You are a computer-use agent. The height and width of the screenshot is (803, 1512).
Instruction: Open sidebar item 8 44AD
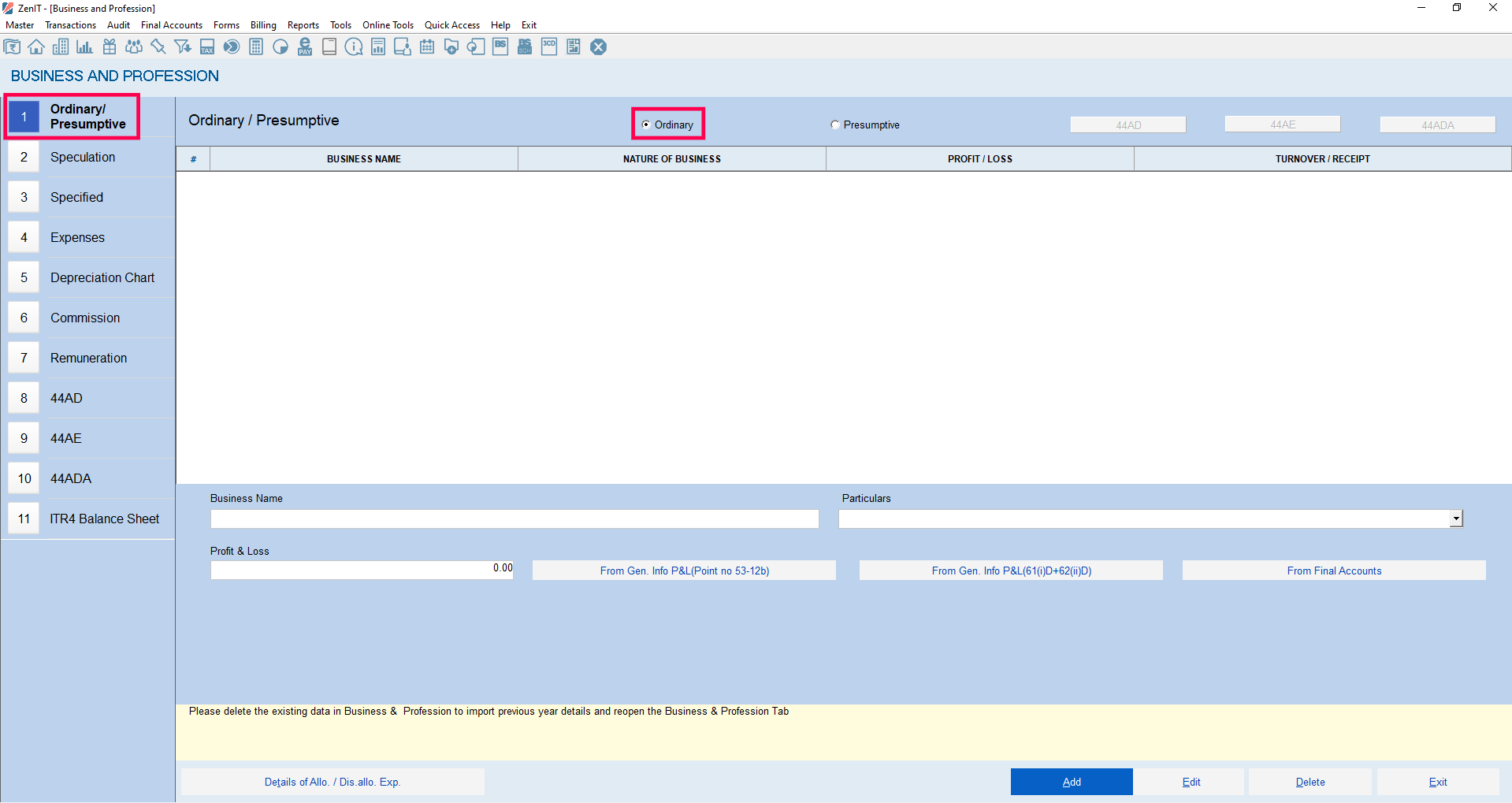pos(91,398)
